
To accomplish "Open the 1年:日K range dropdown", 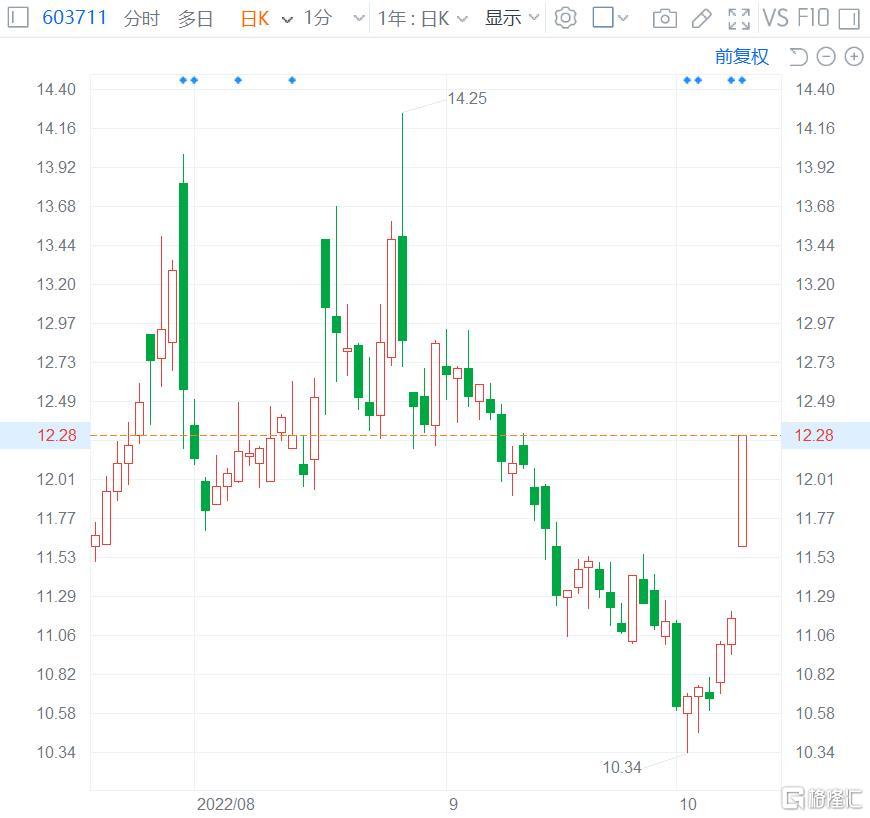I will click(x=423, y=18).
